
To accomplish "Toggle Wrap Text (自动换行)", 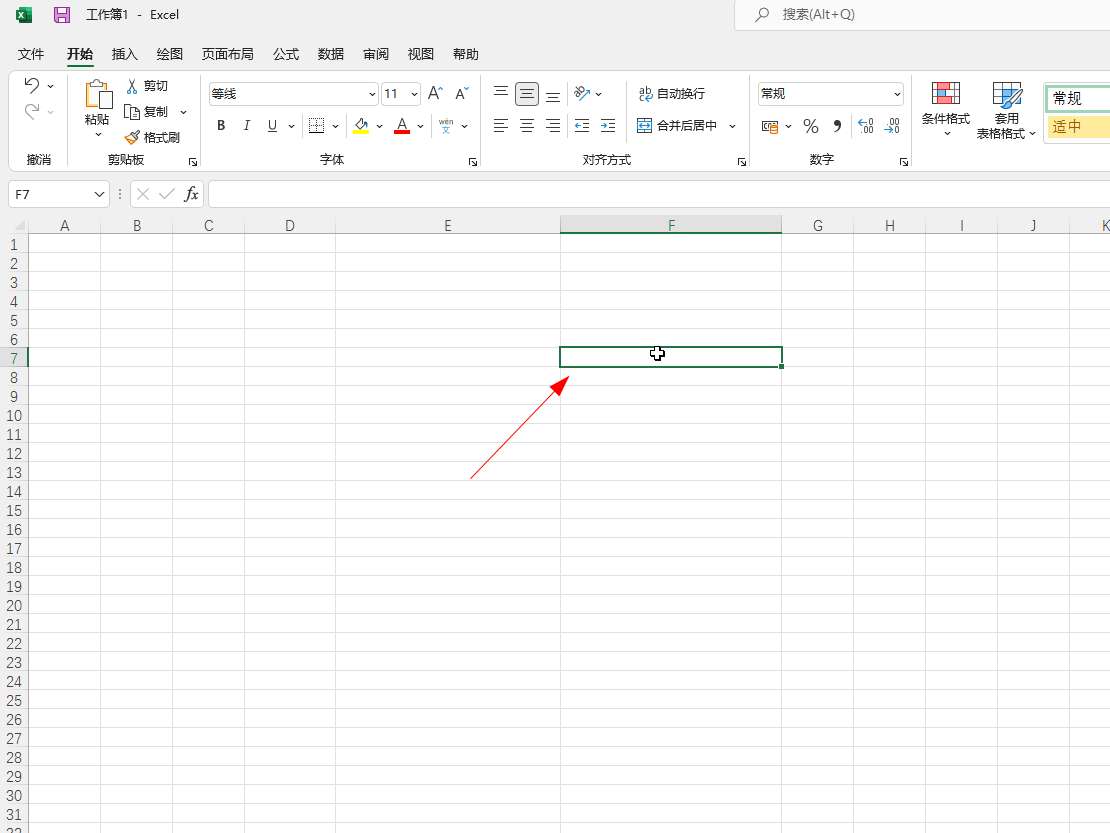I will coord(672,93).
